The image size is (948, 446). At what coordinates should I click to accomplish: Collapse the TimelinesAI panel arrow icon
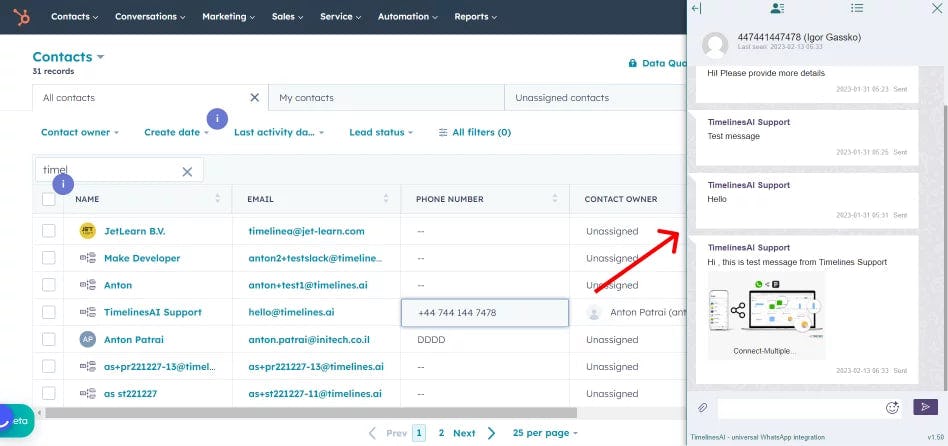pyautogui.click(x=696, y=8)
